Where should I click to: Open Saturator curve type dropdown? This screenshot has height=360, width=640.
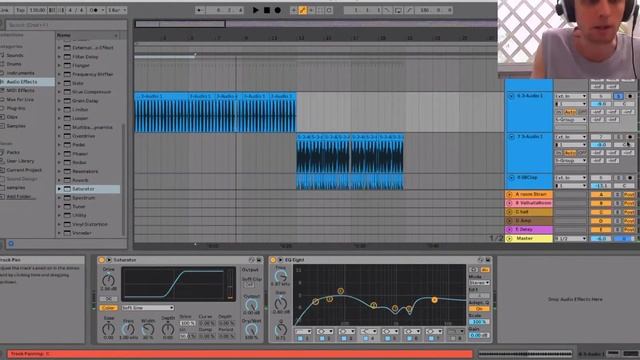click(147, 308)
